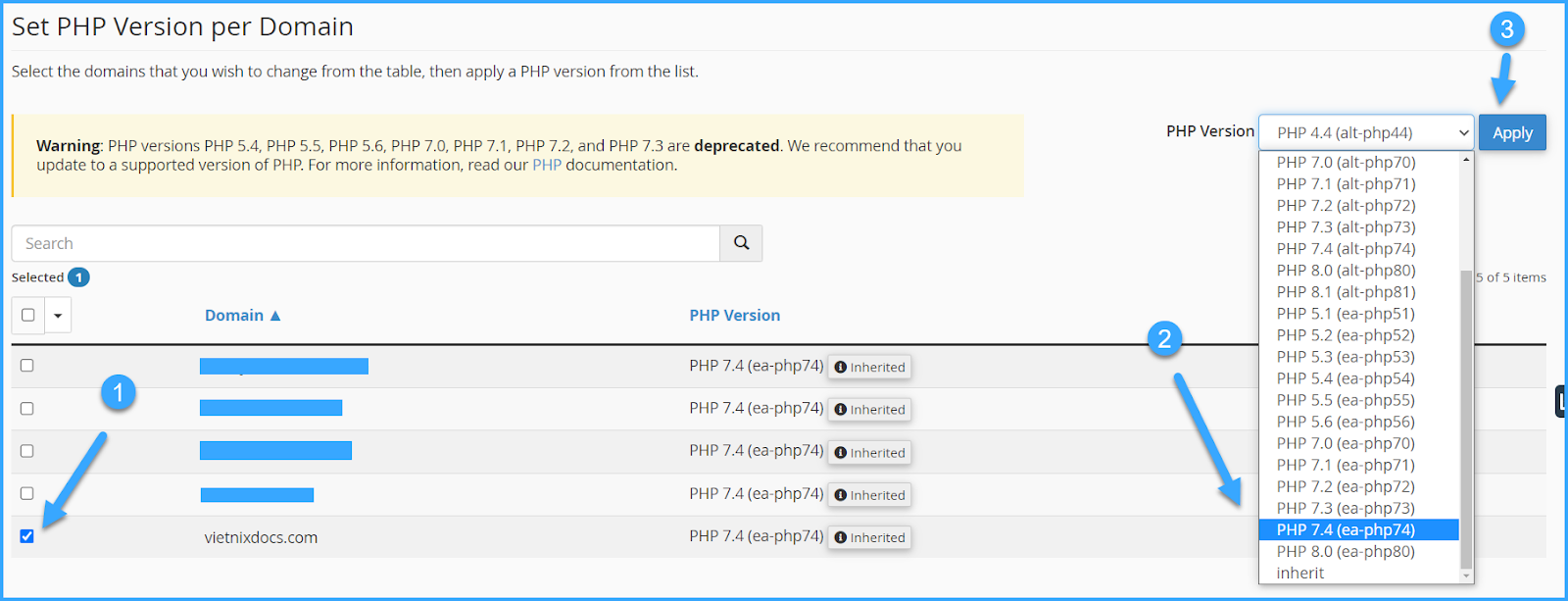Click the dropdown list scroll down arrow
The width and height of the screenshot is (1568, 601).
coord(1466,576)
